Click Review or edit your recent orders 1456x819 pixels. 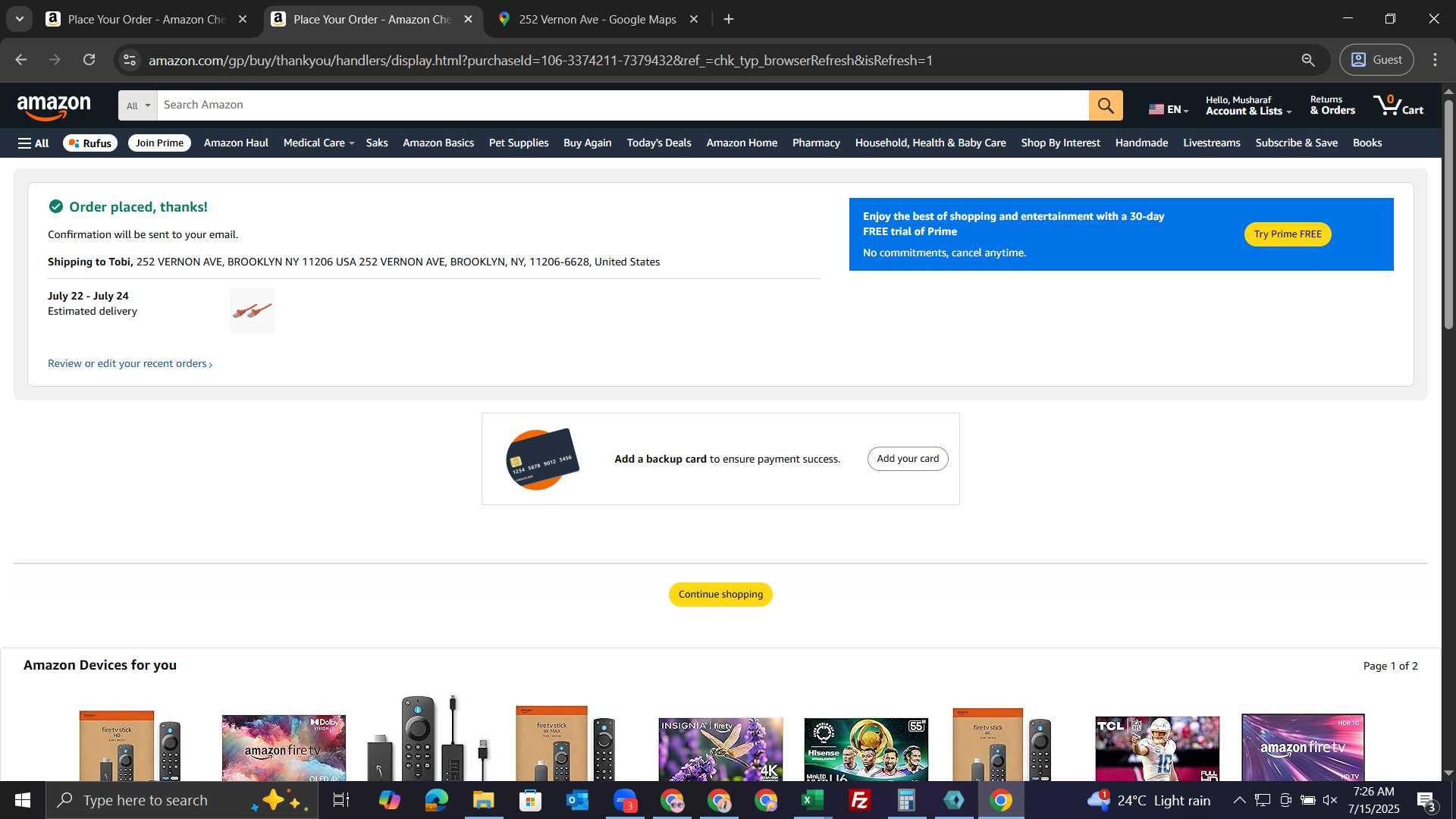pyautogui.click(x=130, y=364)
